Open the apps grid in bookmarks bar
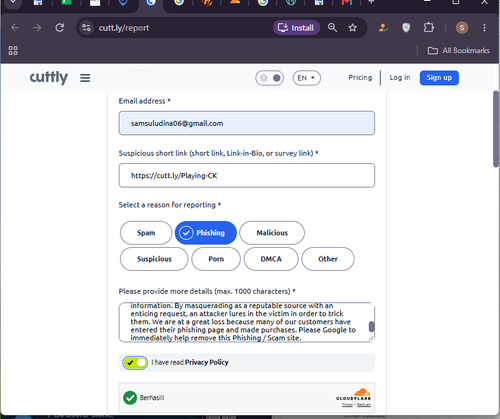Viewport: 500px width, 419px height. pos(13,51)
